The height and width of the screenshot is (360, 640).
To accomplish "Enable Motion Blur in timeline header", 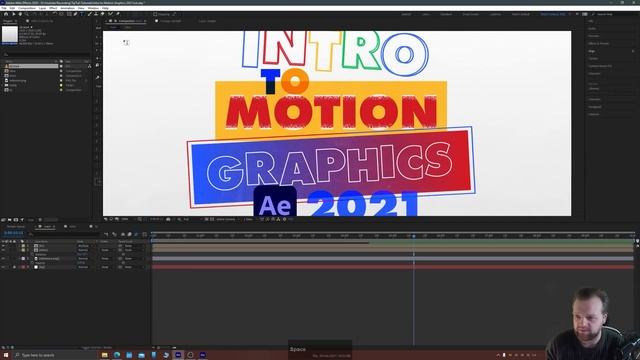I will point(136,234).
